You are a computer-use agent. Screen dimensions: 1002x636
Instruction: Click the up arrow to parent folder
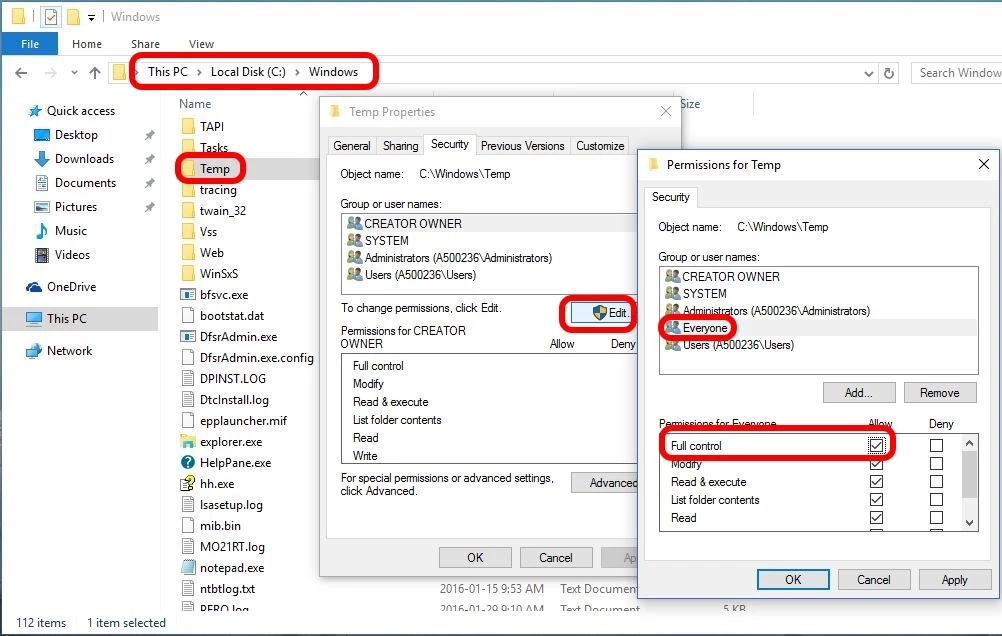tap(95, 73)
